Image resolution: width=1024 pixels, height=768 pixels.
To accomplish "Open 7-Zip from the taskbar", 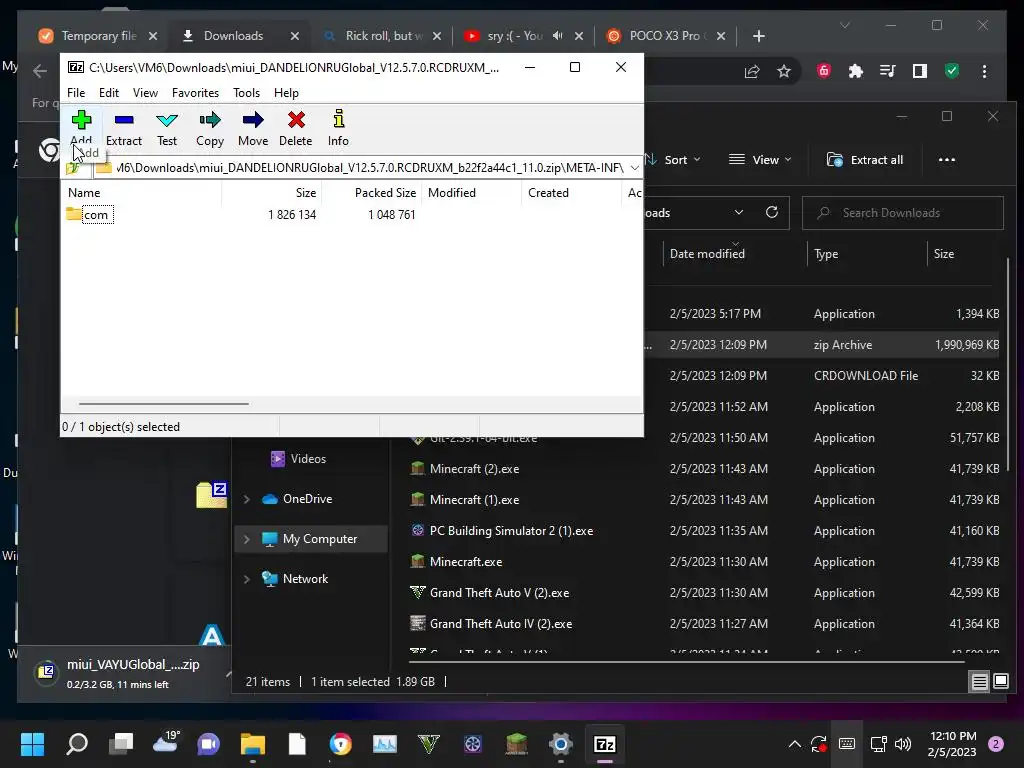I will (605, 744).
